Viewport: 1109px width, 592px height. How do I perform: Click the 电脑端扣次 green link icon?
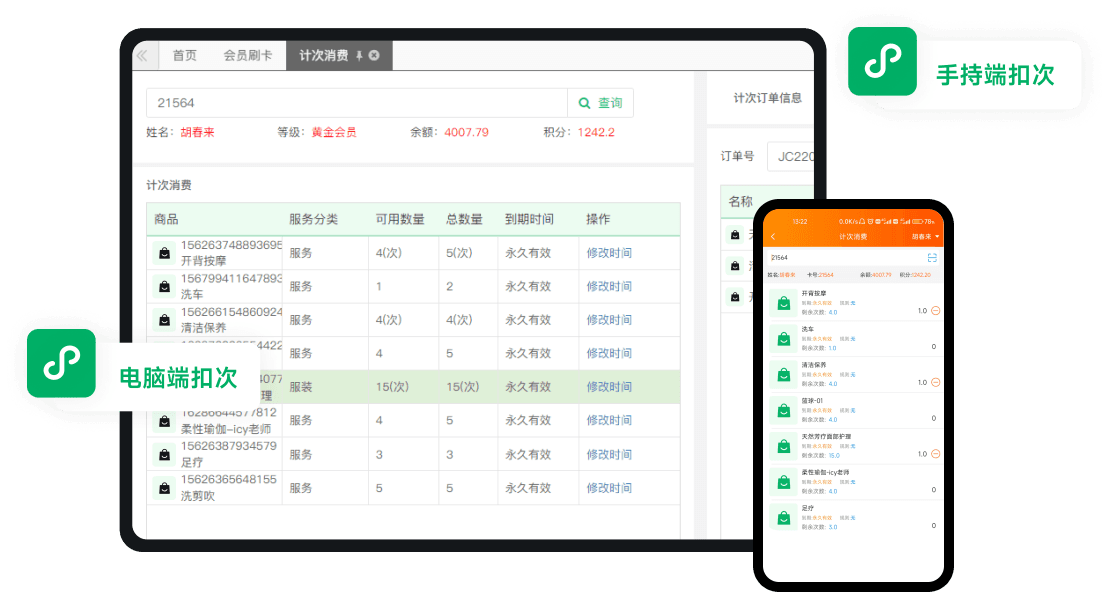61,363
